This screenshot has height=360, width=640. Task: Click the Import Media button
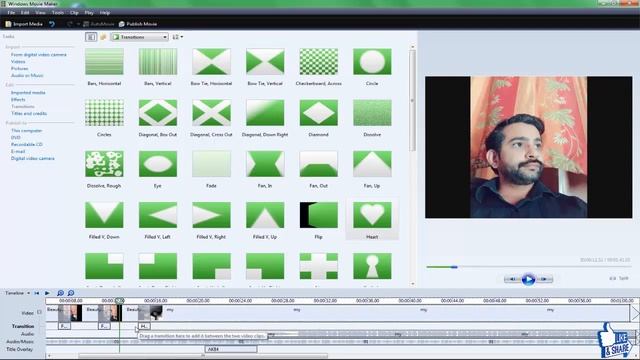[24, 24]
